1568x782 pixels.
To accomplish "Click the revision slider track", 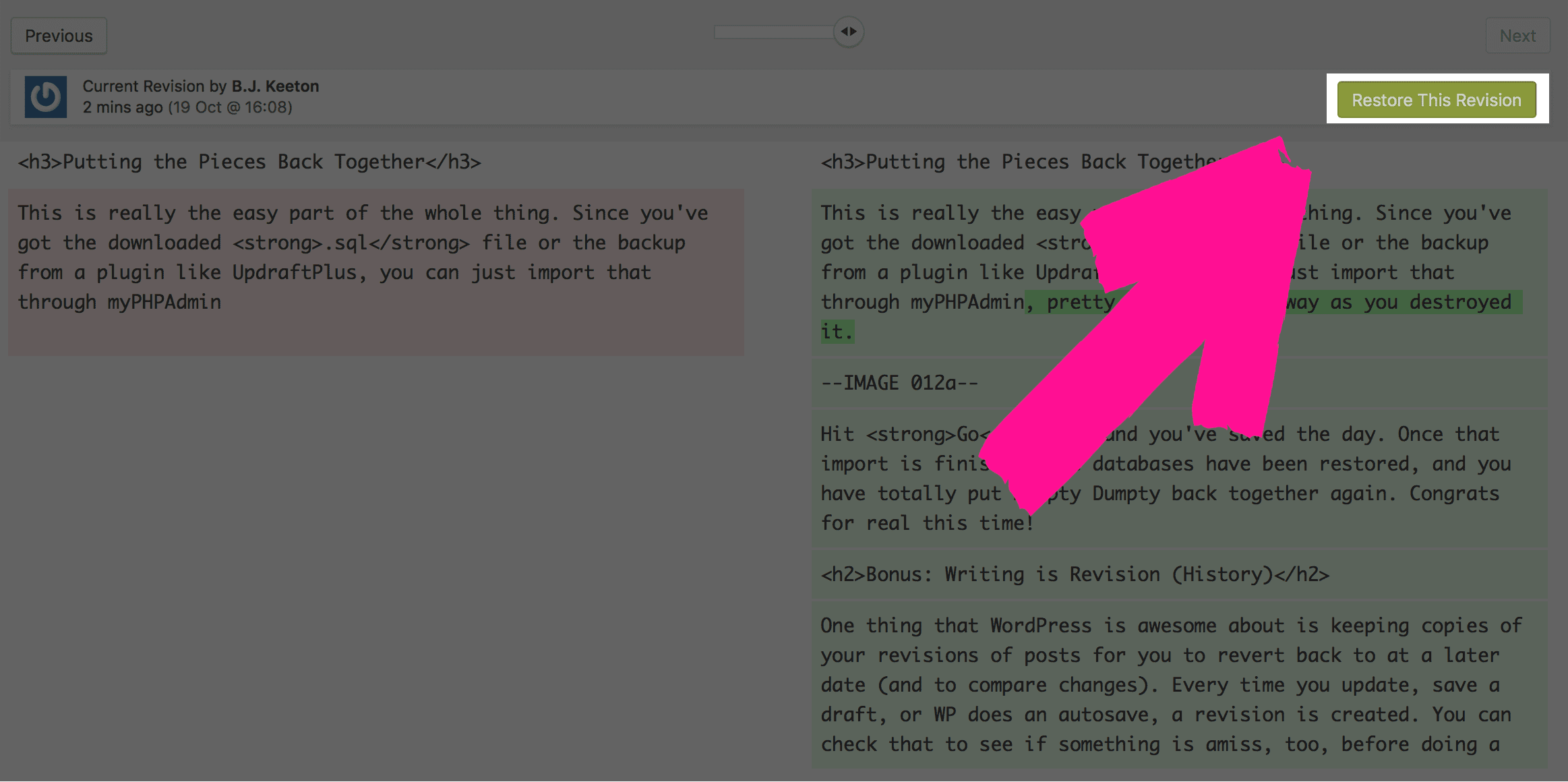I will 773,32.
